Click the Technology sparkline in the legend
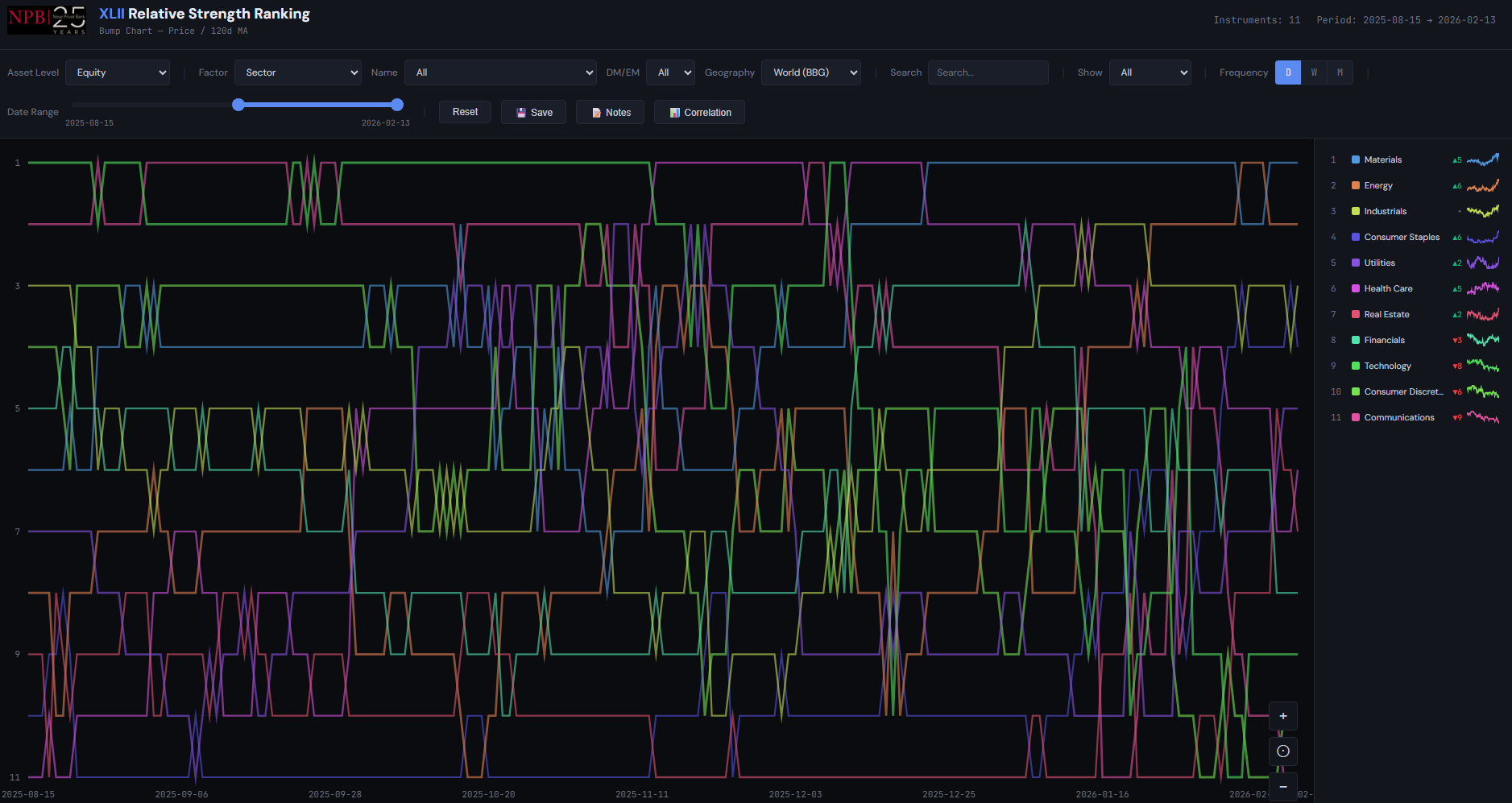Screen dimensions: 1512x803 click(x=1482, y=366)
